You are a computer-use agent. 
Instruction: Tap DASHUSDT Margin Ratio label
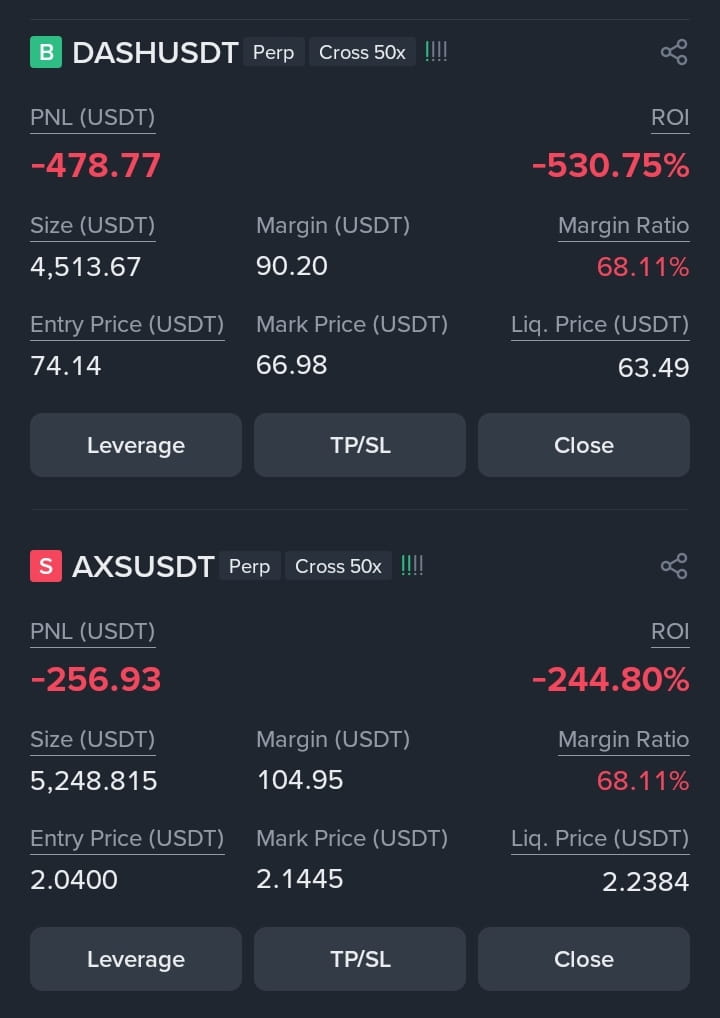[624, 226]
